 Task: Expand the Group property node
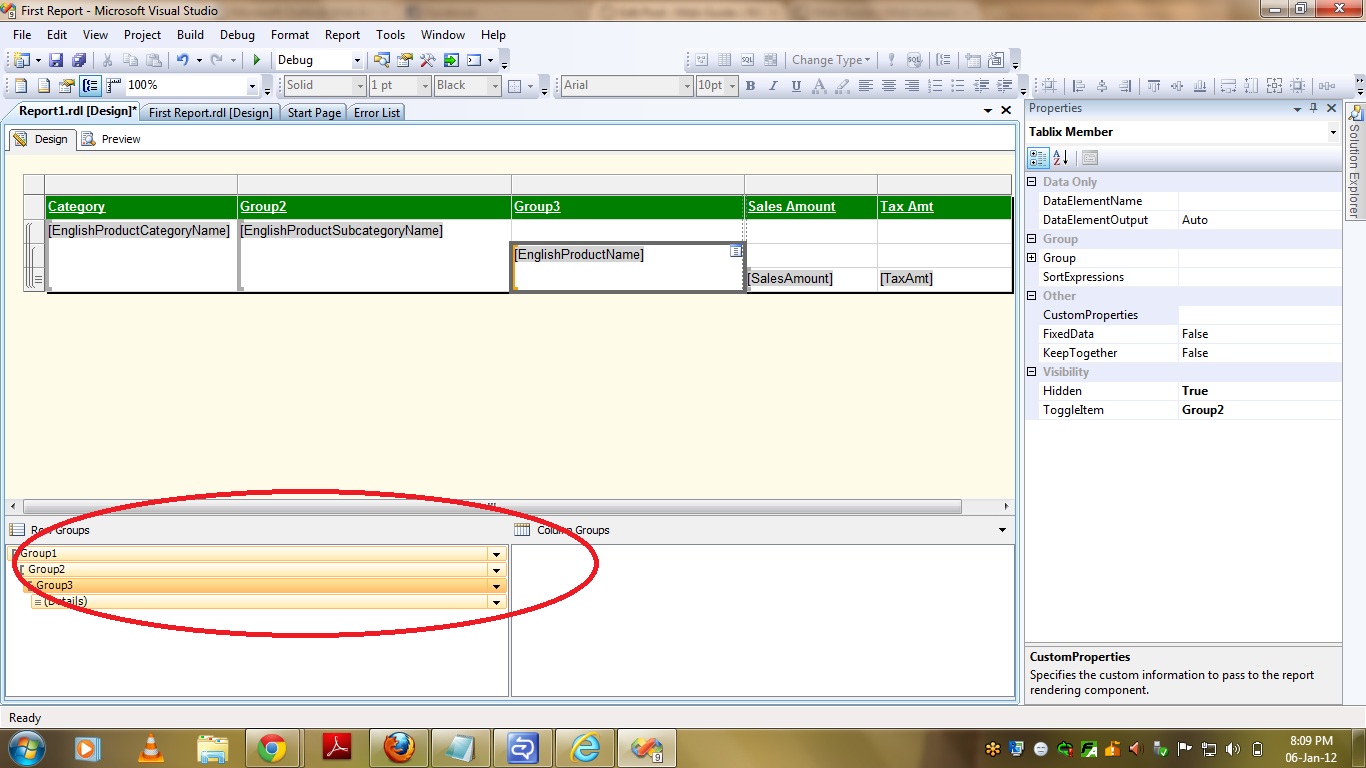[x=1032, y=258]
